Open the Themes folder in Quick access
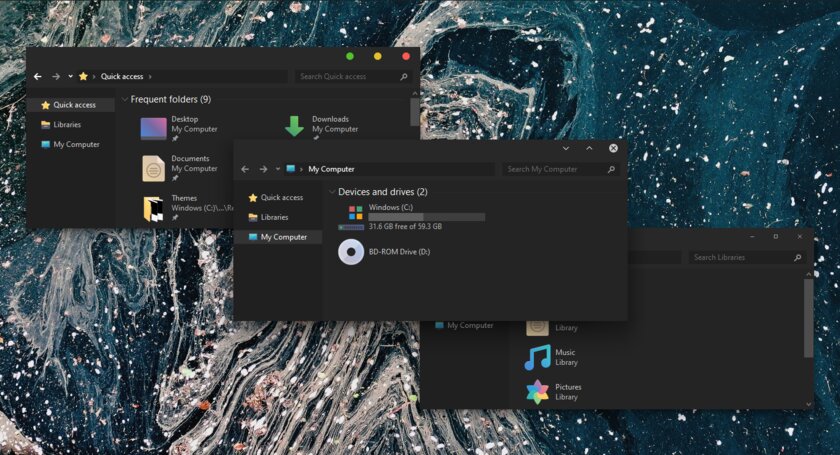The width and height of the screenshot is (840, 455). coord(153,207)
